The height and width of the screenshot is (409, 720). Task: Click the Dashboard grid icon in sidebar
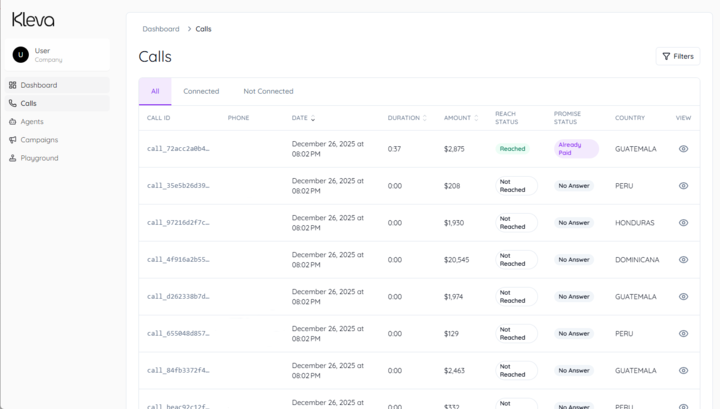coord(13,85)
